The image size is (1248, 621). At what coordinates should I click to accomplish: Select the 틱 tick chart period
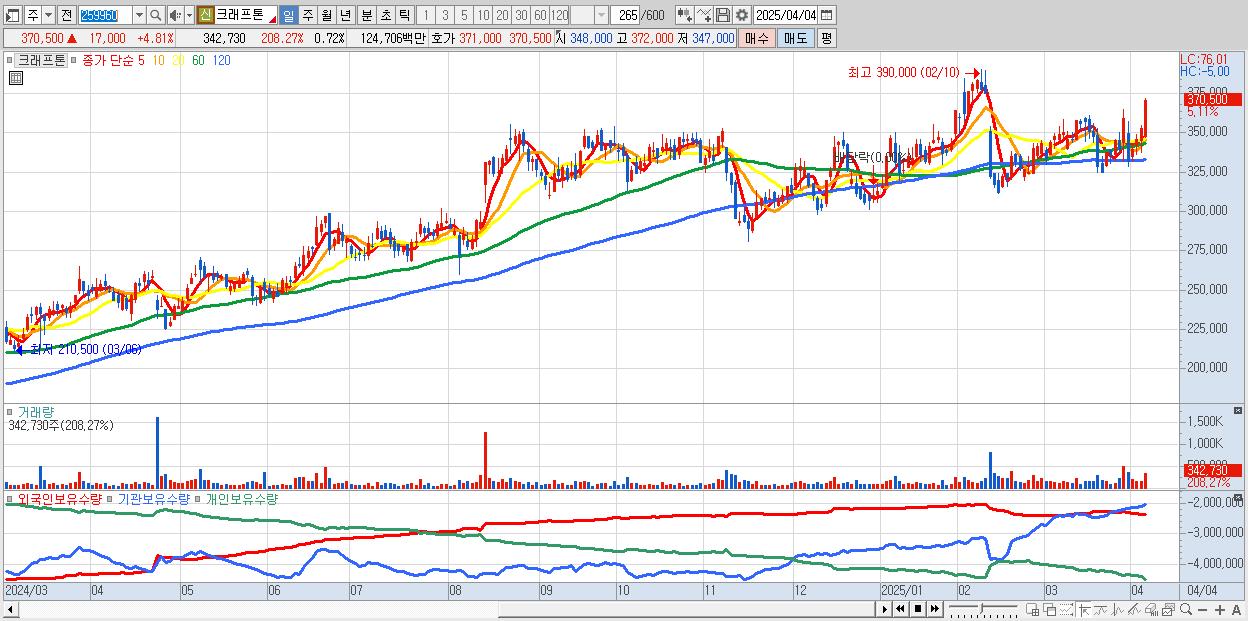[404, 15]
